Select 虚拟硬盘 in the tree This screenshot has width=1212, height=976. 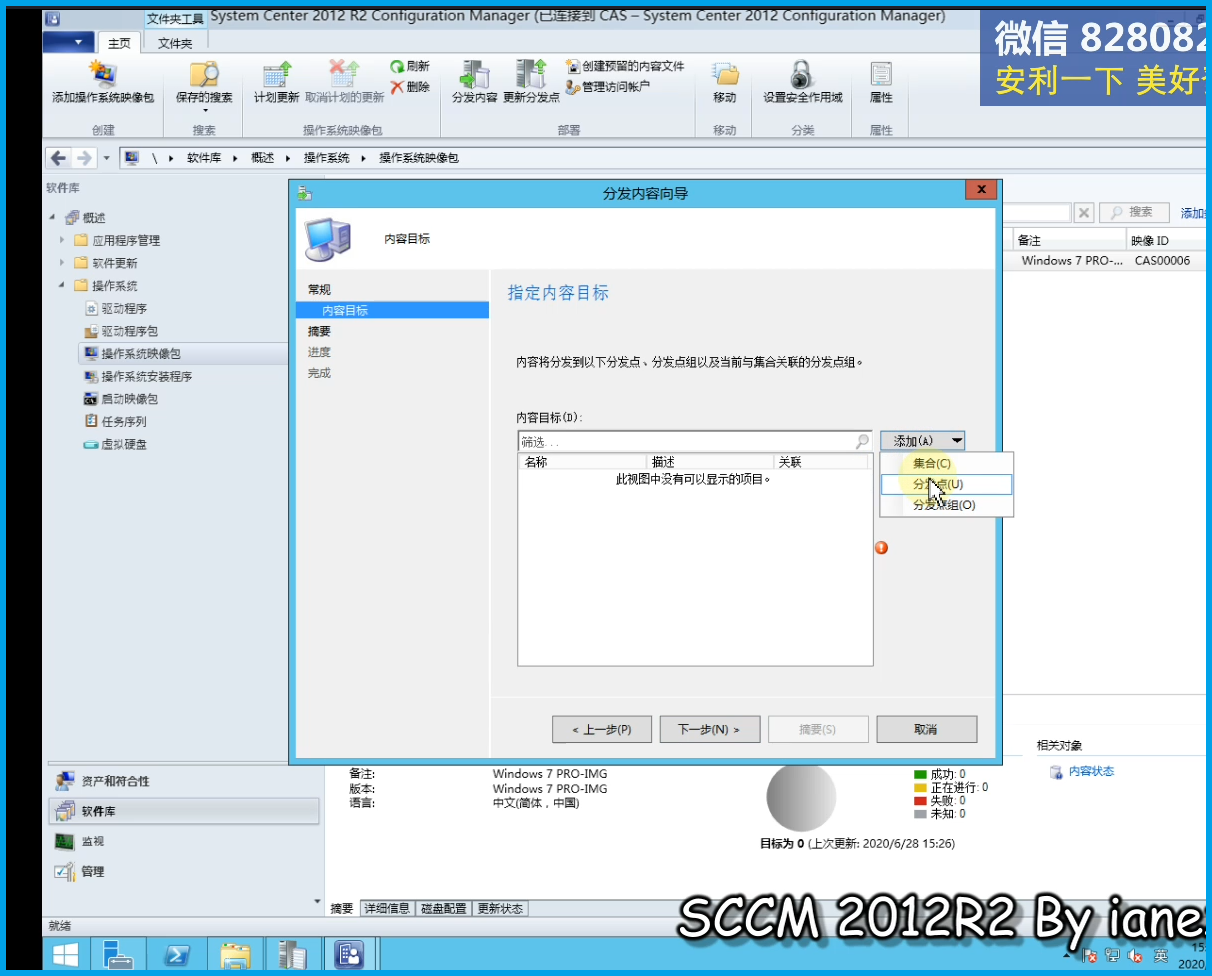tap(116, 445)
